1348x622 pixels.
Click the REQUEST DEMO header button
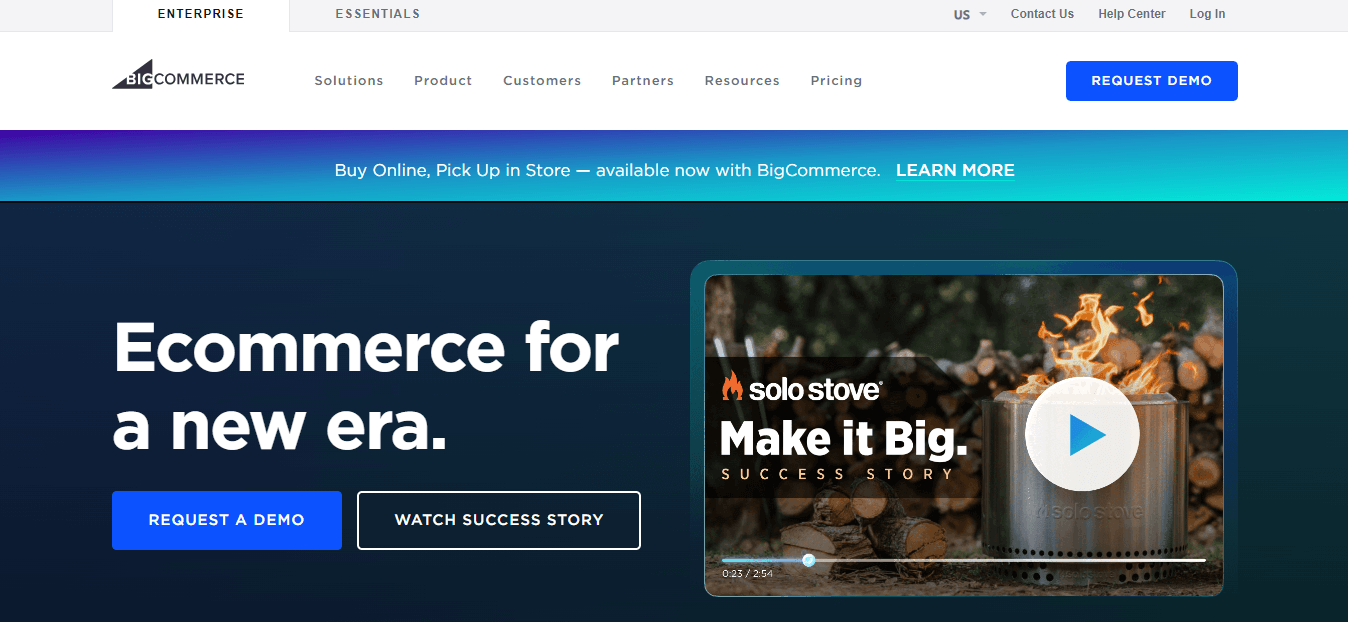[1152, 81]
